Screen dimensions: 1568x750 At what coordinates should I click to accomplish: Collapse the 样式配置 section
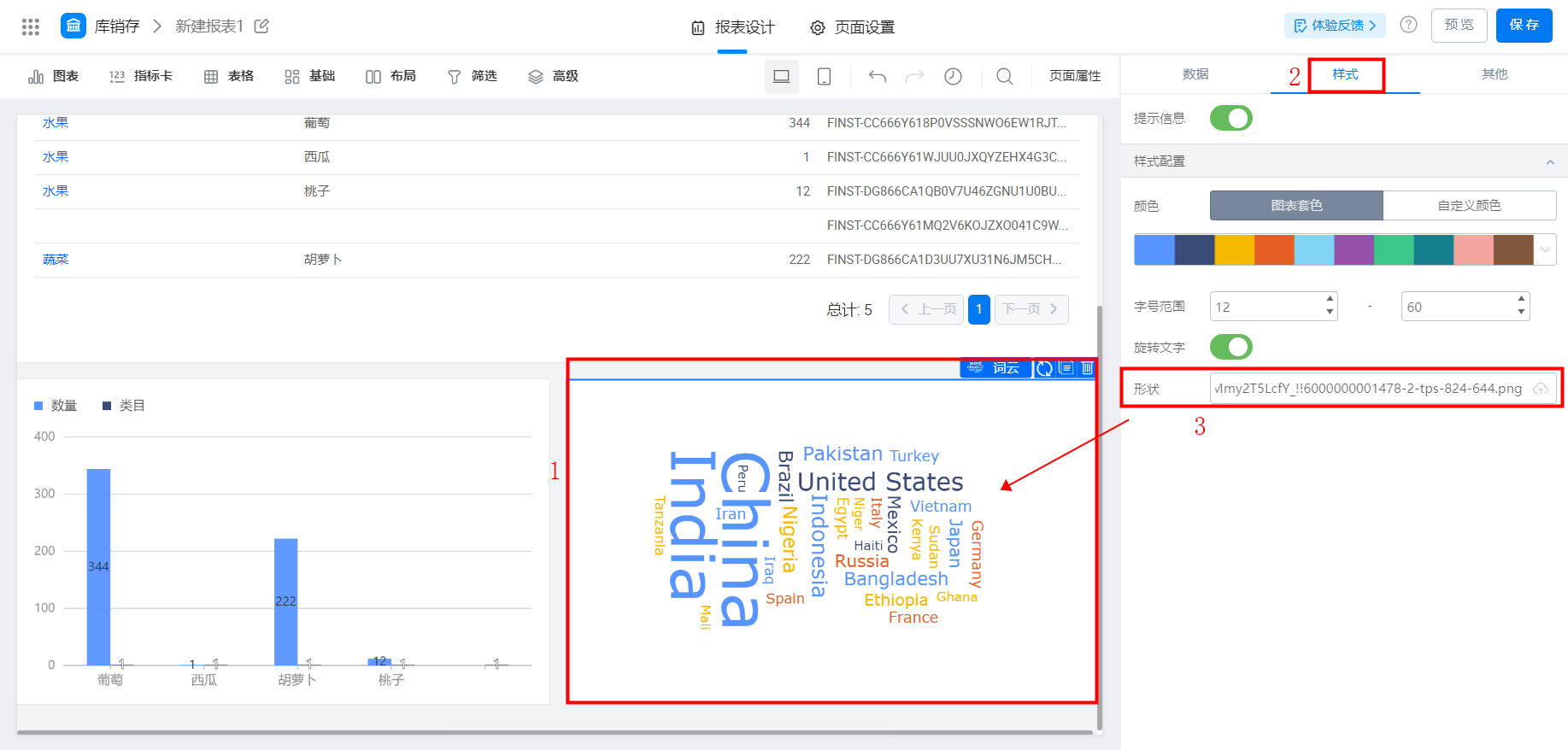click(1550, 161)
